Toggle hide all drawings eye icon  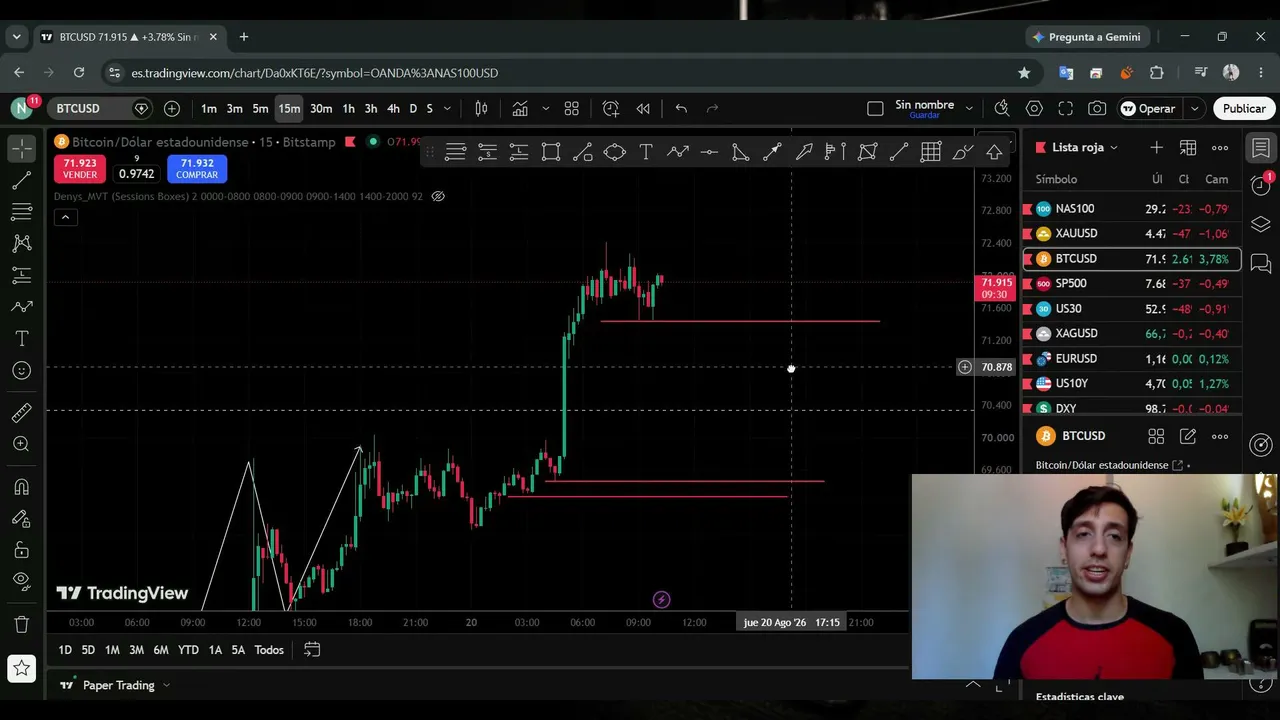22,582
